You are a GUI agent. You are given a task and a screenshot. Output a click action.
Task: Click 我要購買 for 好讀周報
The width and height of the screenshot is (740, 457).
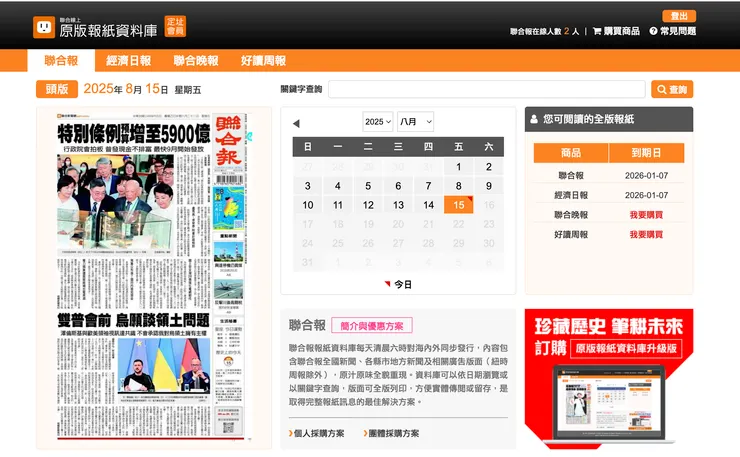(x=646, y=235)
